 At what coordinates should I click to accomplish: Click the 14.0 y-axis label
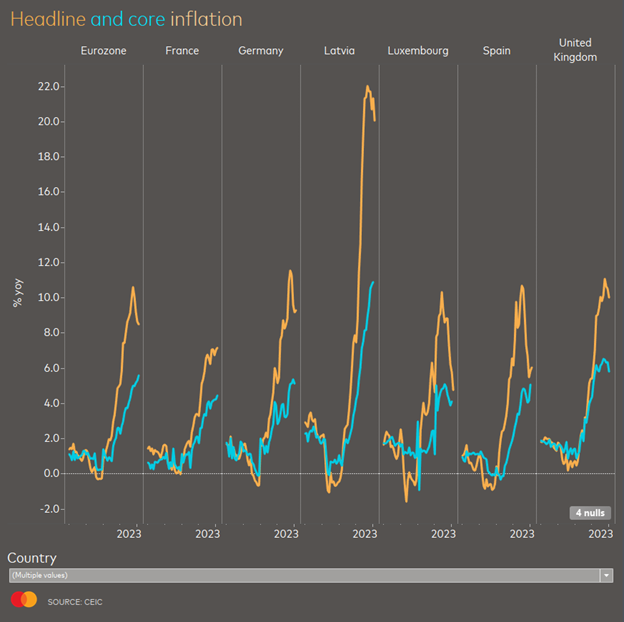49,227
